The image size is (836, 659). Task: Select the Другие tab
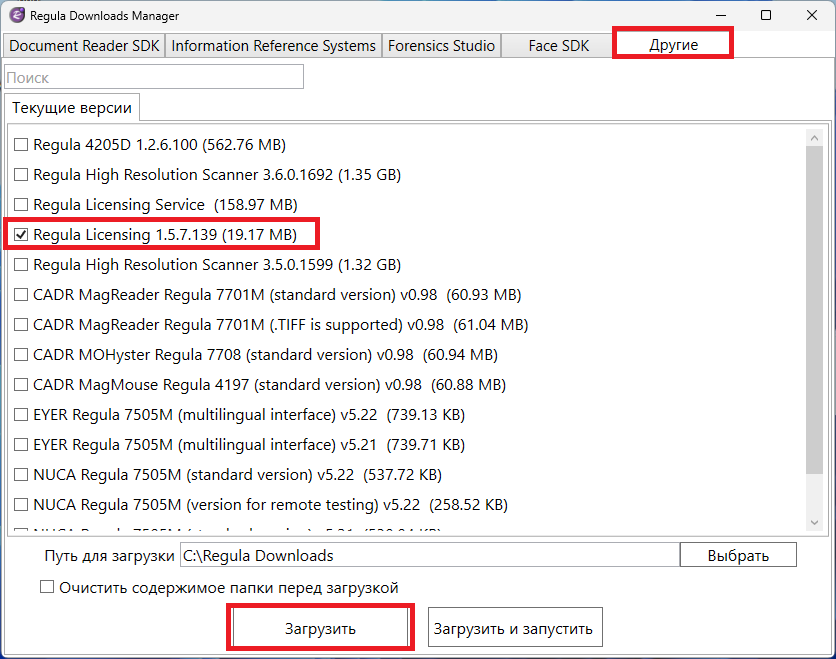coord(673,45)
